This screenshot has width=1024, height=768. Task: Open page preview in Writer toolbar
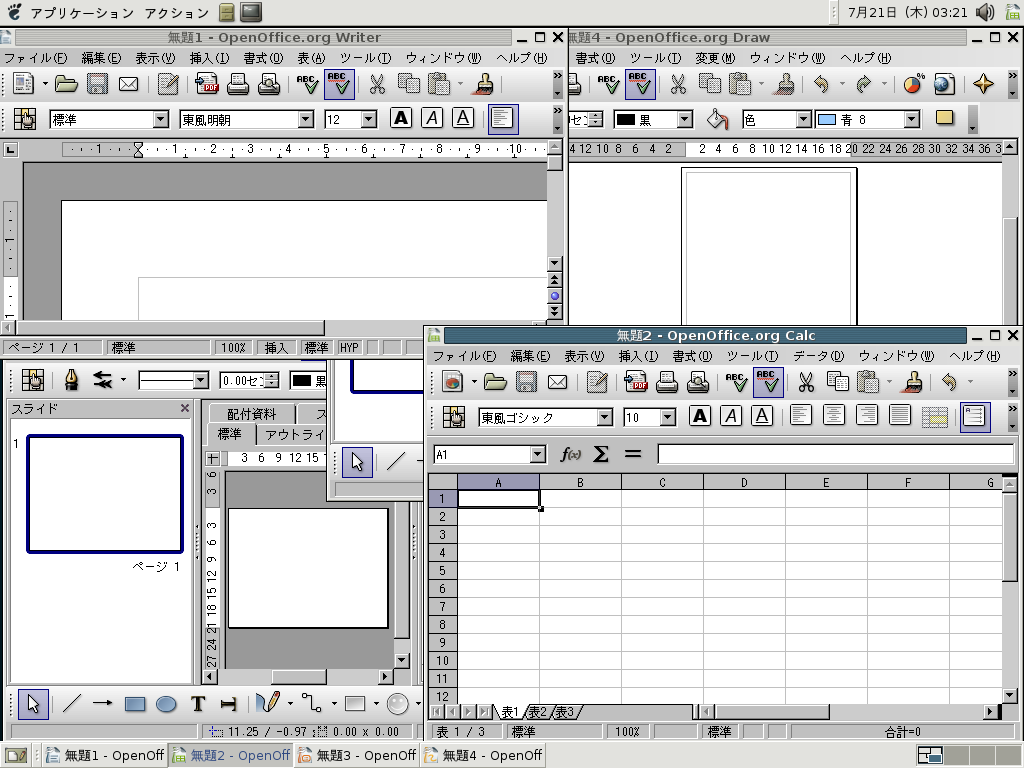[x=269, y=84]
